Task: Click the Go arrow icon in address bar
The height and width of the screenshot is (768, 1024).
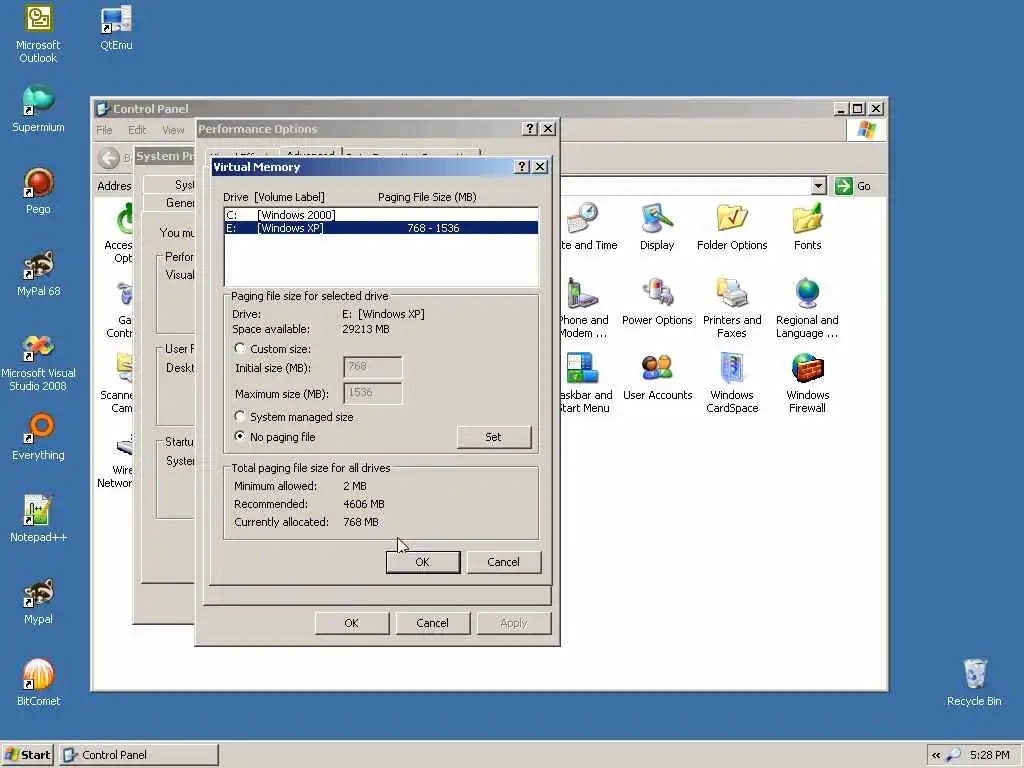Action: point(843,186)
